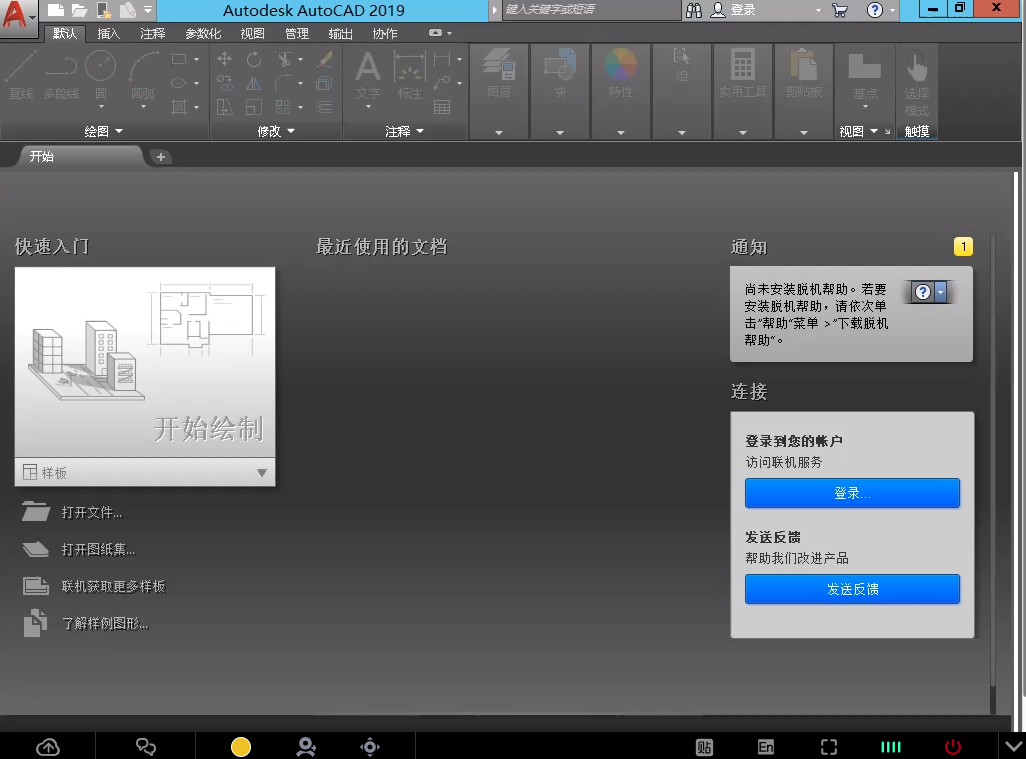Click the Sheet Set Manager icon in quick access toolbar
The image size is (1026, 759).
click(x=128, y=10)
